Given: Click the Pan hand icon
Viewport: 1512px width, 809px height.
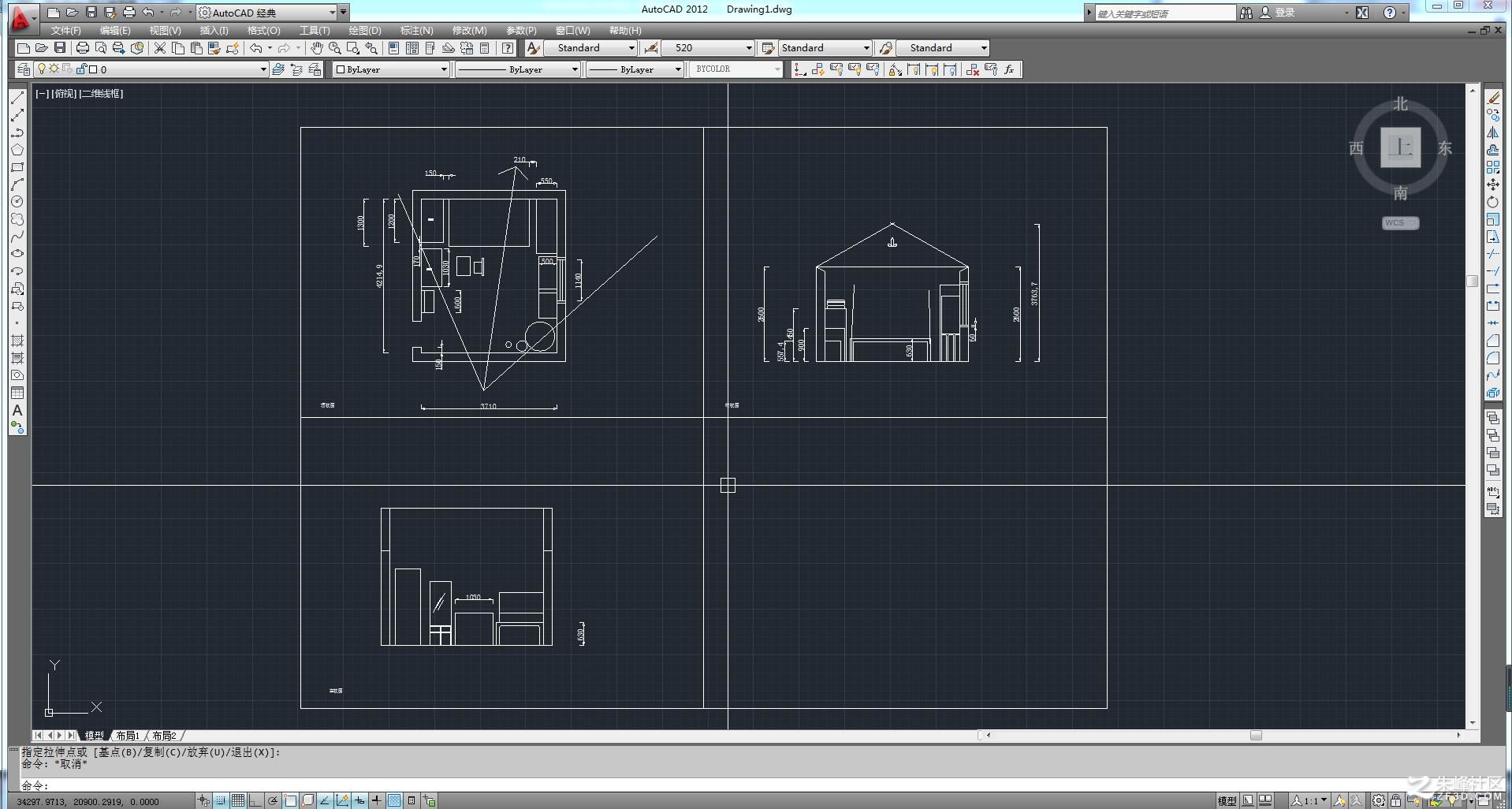Looking at the screenshot, I should [x=316, y=48].
